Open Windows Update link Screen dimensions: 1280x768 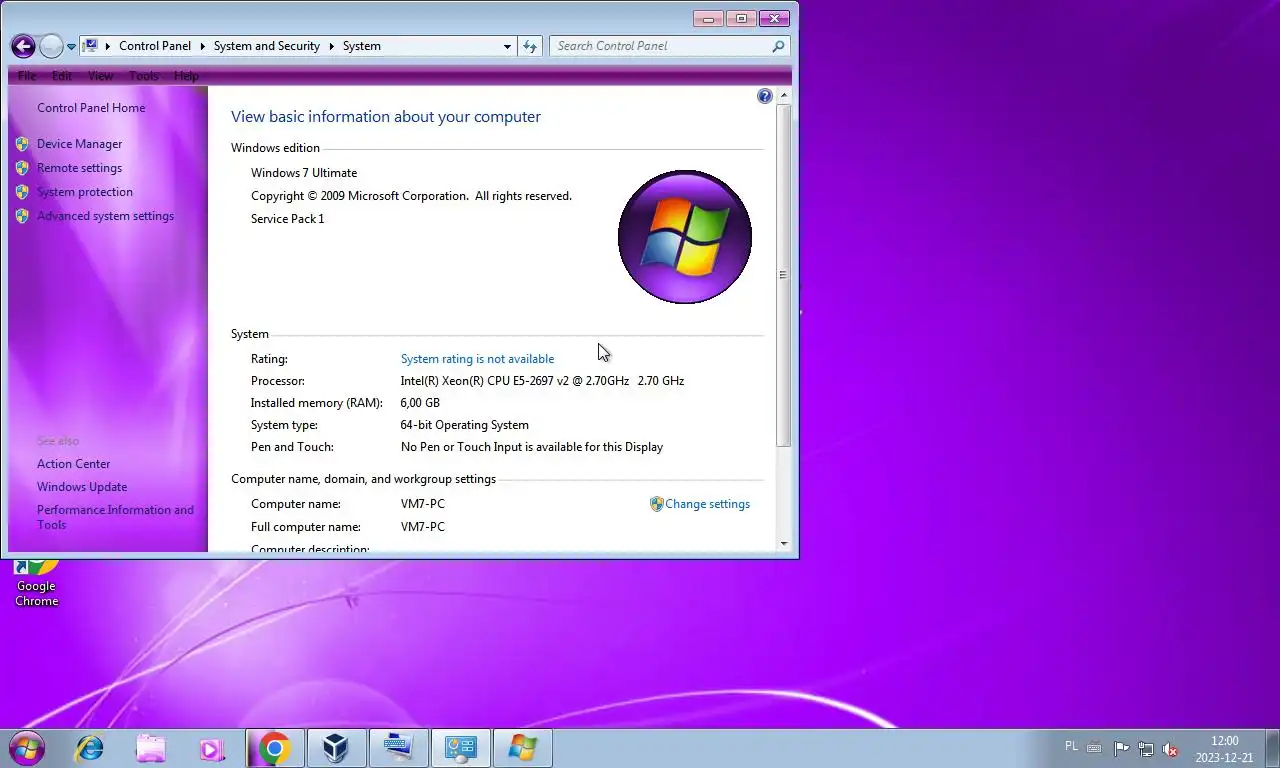pos(82,487)
